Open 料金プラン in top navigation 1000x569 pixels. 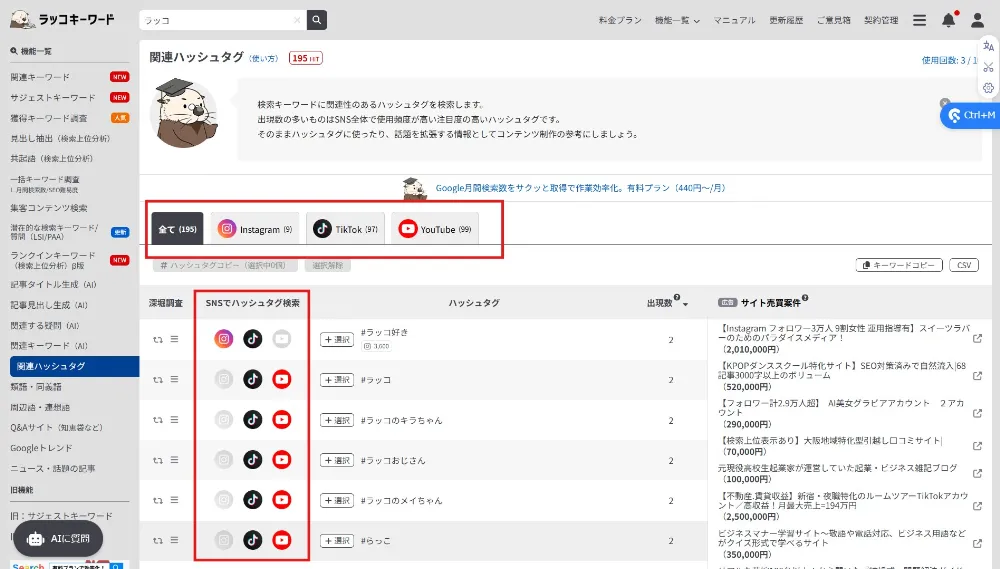pyautogui.click(x=620, y=20)
